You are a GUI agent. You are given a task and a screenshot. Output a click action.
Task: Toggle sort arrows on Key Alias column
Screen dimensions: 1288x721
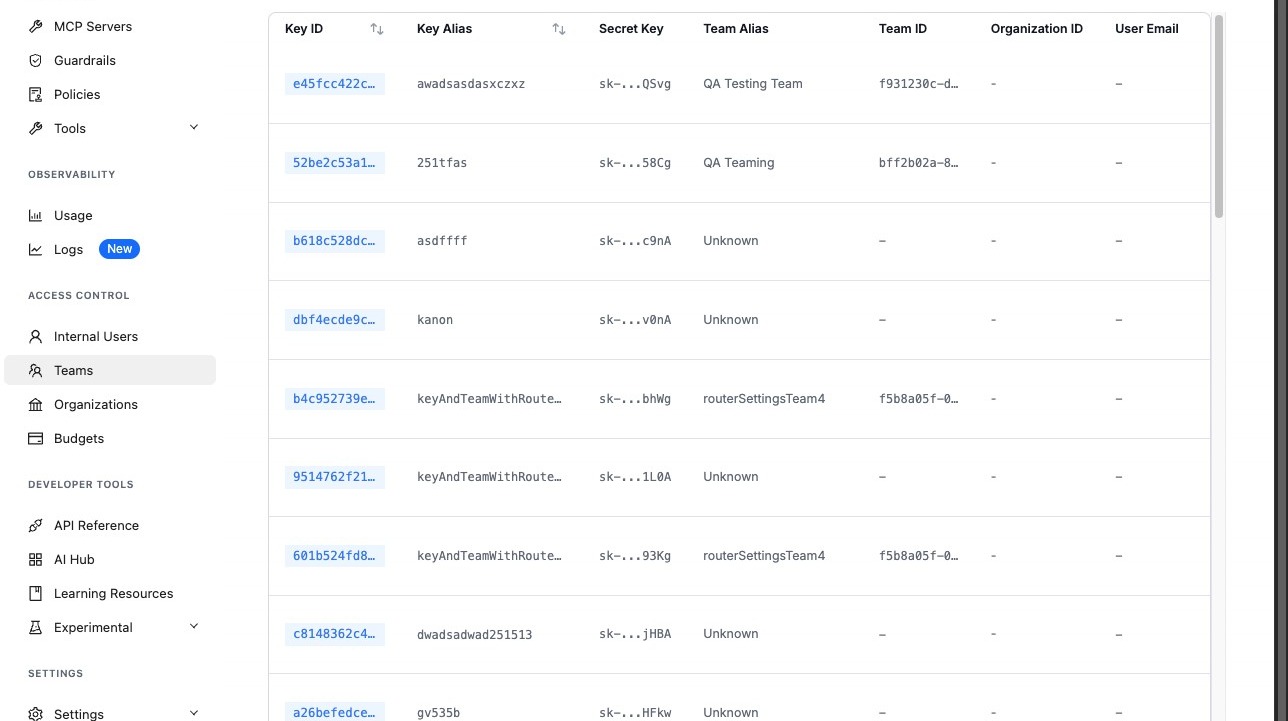point(559,29)
